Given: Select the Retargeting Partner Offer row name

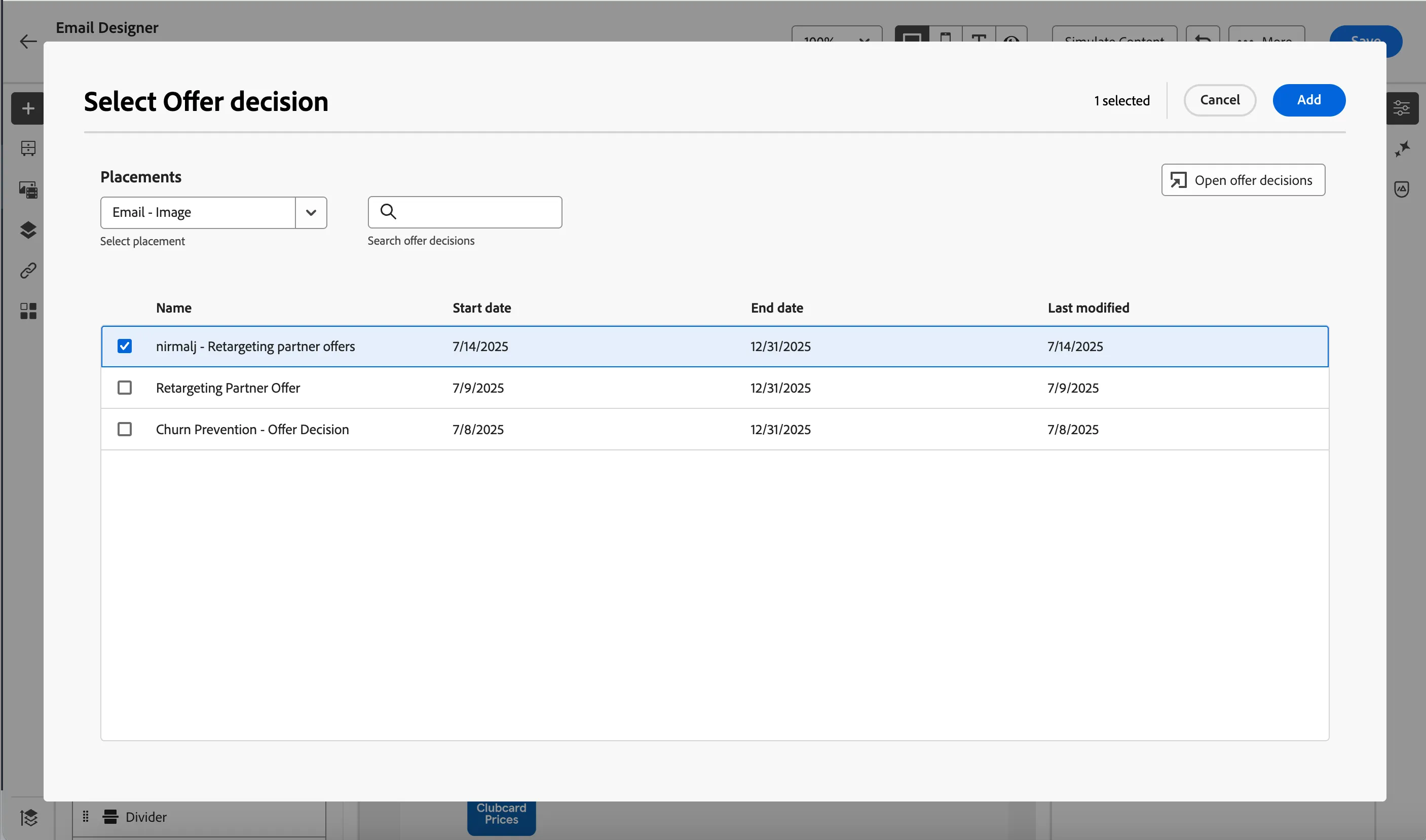Looking at the screenshot, I should pyautogui.click(x=228, y=388).
